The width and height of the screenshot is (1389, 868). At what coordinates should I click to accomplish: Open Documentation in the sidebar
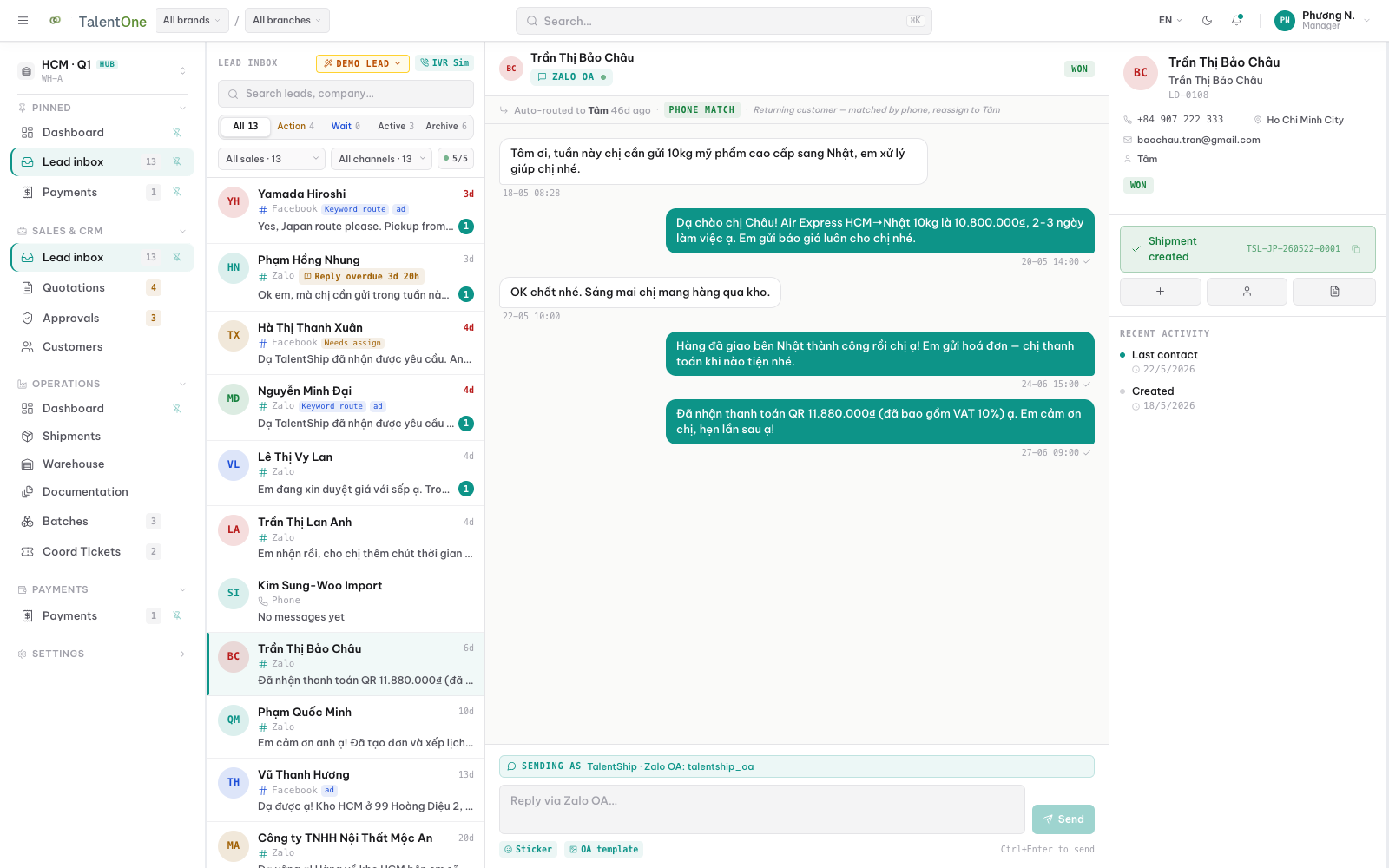click(102, 491)
